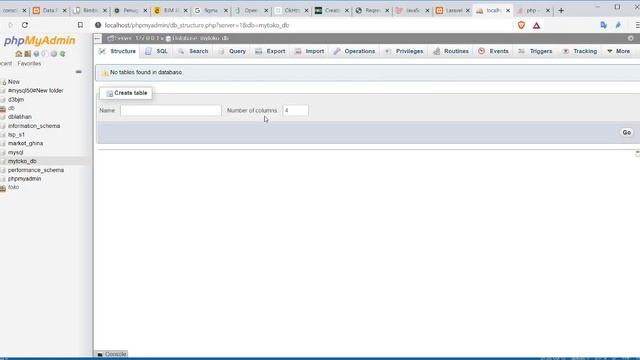640x360 pixels.
Task: Close the Laravel browser tab
Action: [468, 11]
